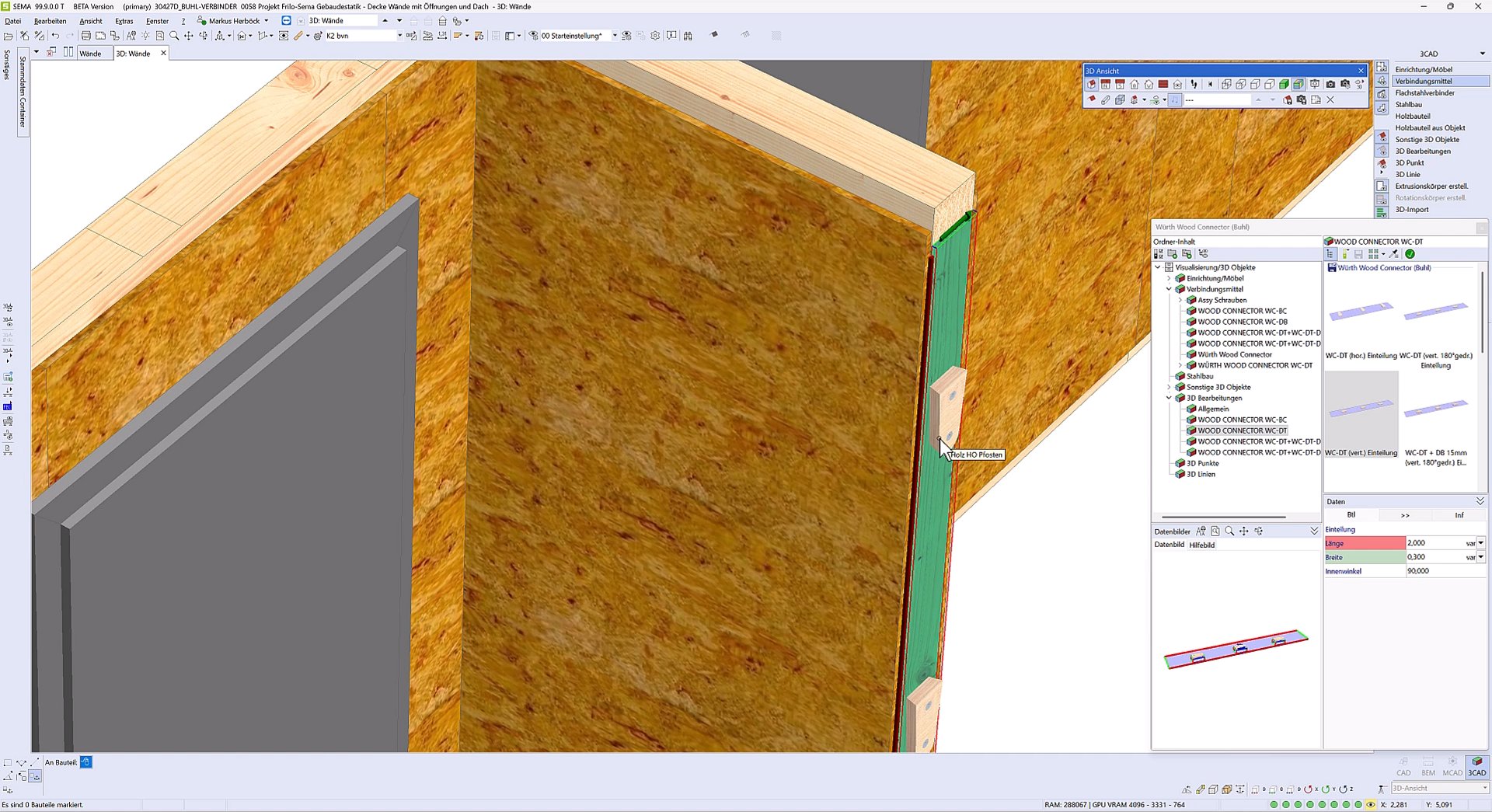
Task: Click the binoculars icon in top toolbar
Action: click(688, 36)
